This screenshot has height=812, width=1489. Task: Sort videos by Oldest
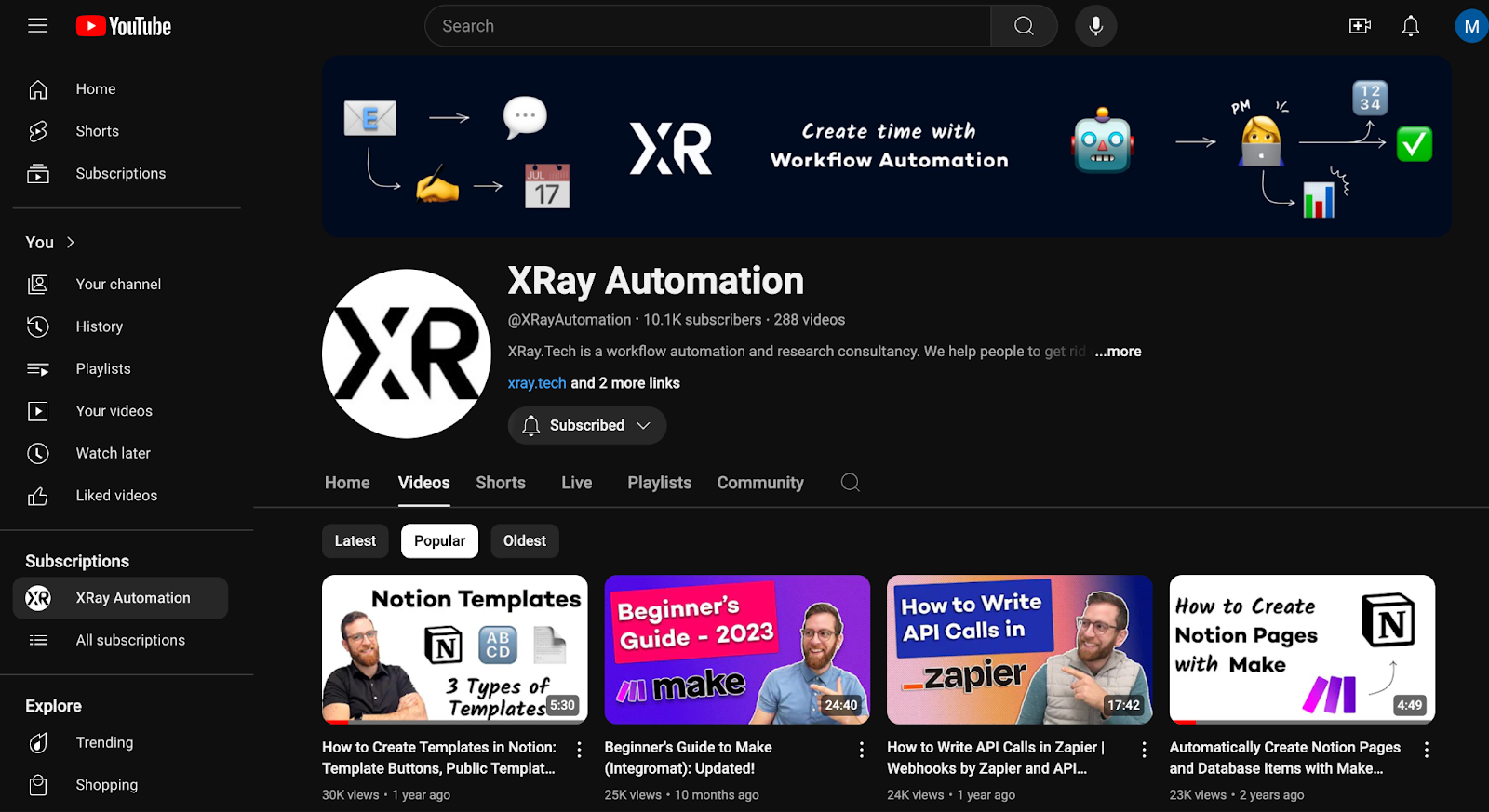click(525, 541)
